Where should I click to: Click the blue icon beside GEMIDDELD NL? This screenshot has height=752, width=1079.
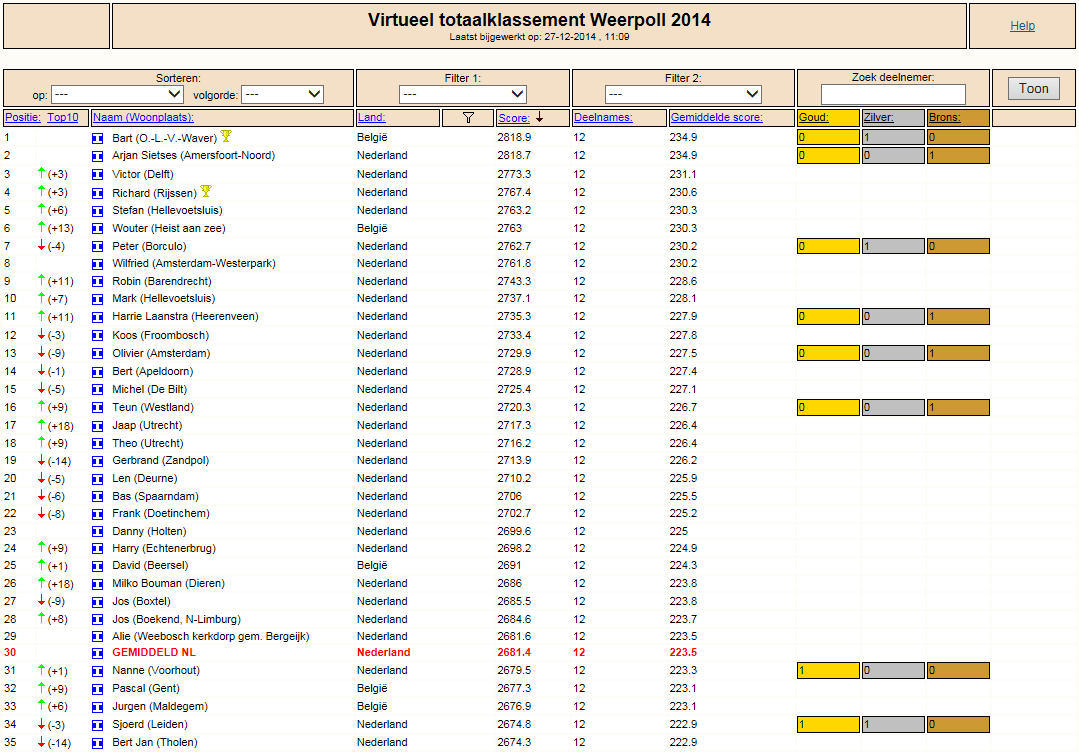pyautogui.click(x=98, y=653)
